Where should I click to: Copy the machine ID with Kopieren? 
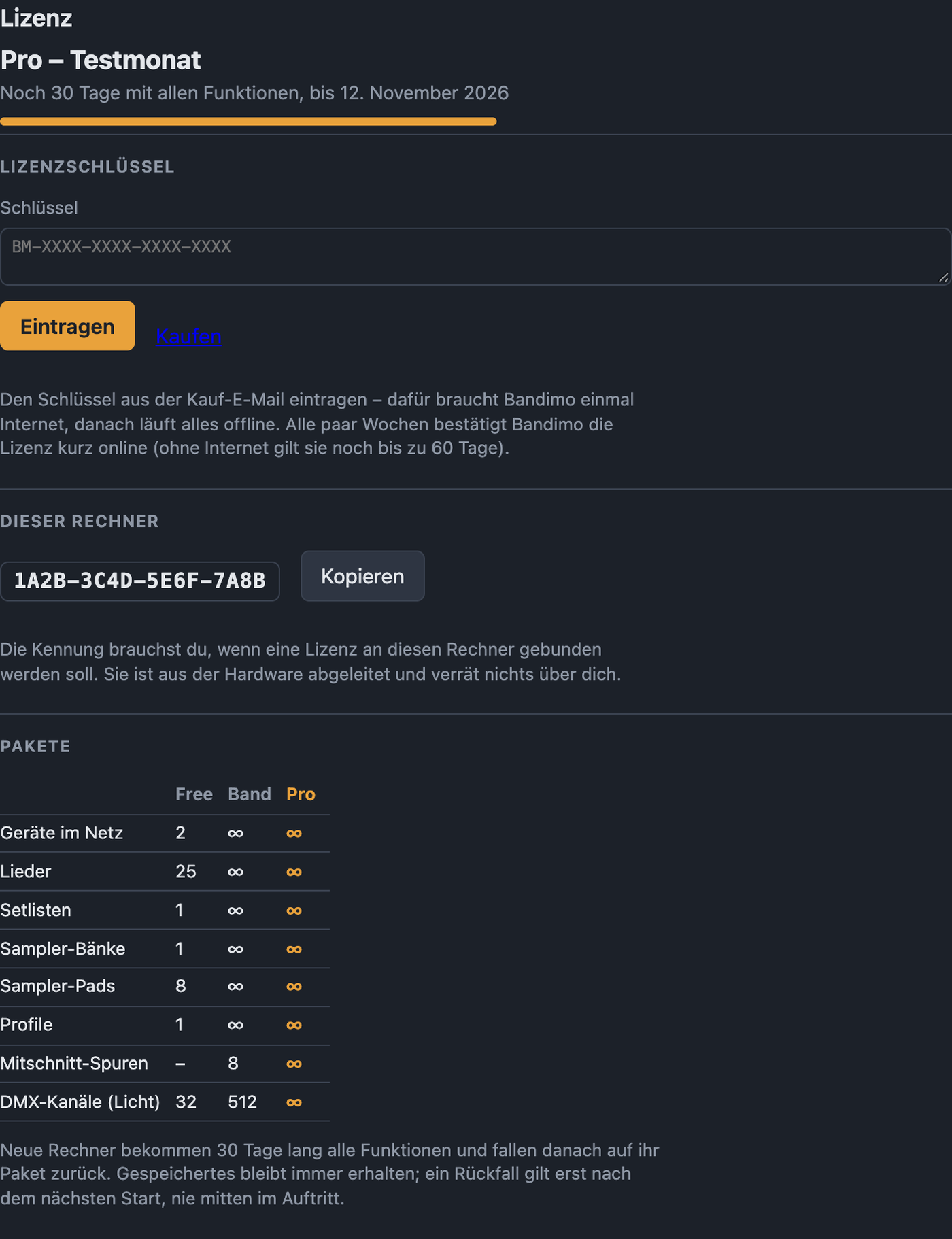tap(362, 576)
